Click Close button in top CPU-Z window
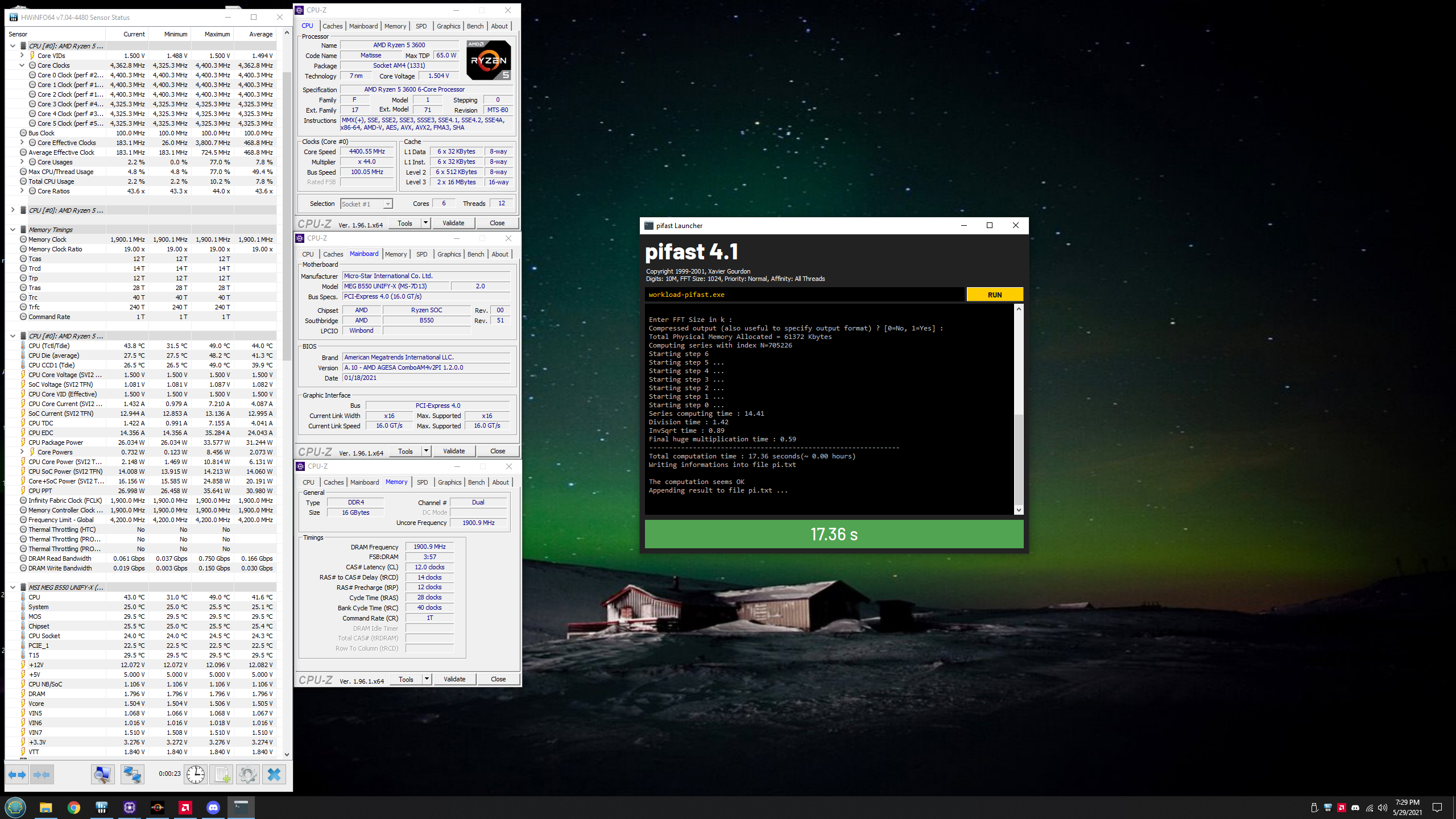The image size is (1456, 819). [497, 223]
